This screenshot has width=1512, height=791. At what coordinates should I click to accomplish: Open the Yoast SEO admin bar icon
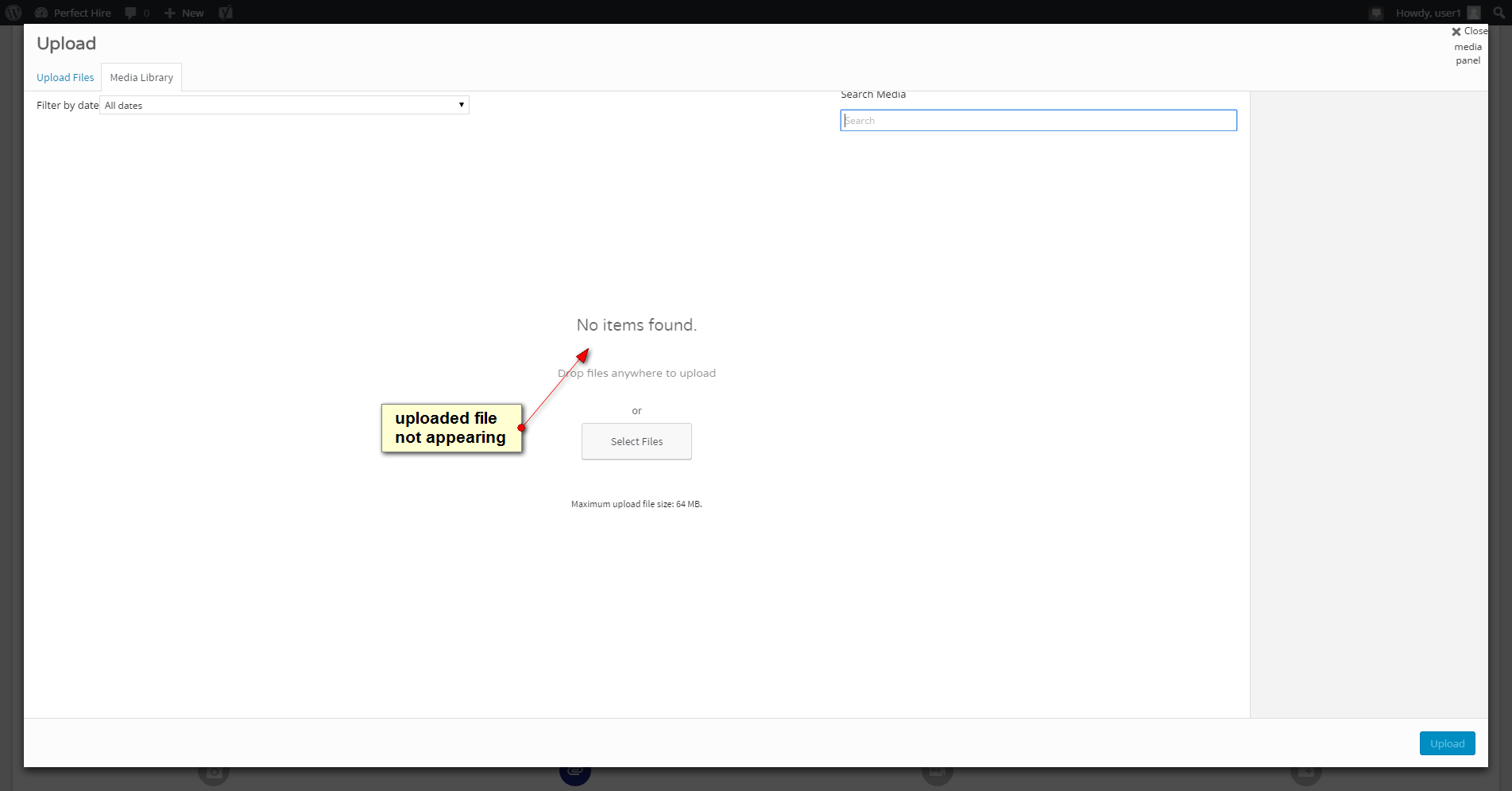click(x=226, y=13)
